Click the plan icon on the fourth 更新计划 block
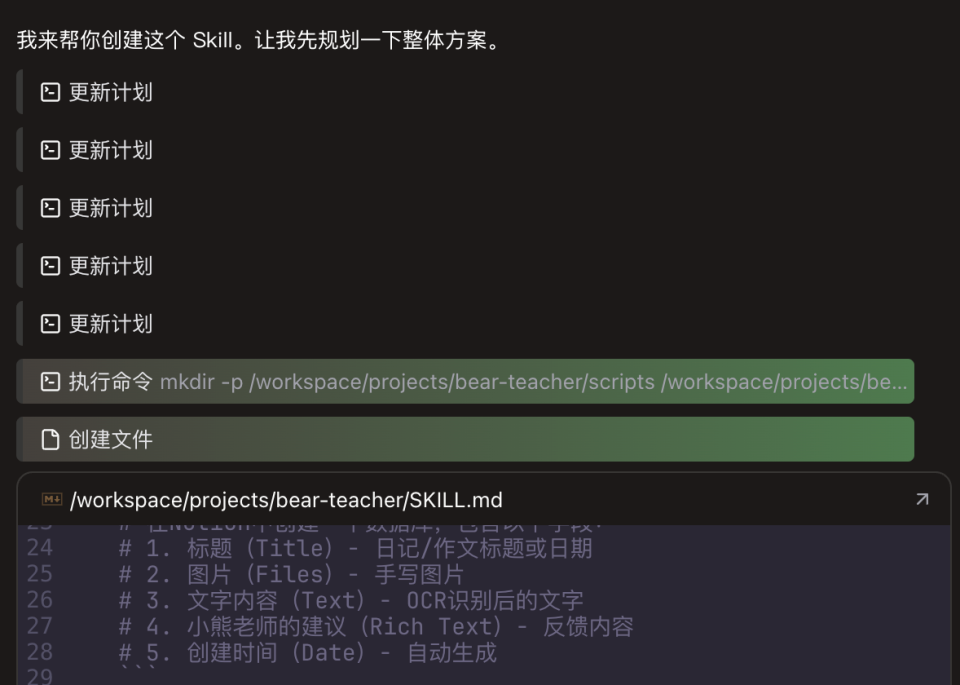 (50, 265)
